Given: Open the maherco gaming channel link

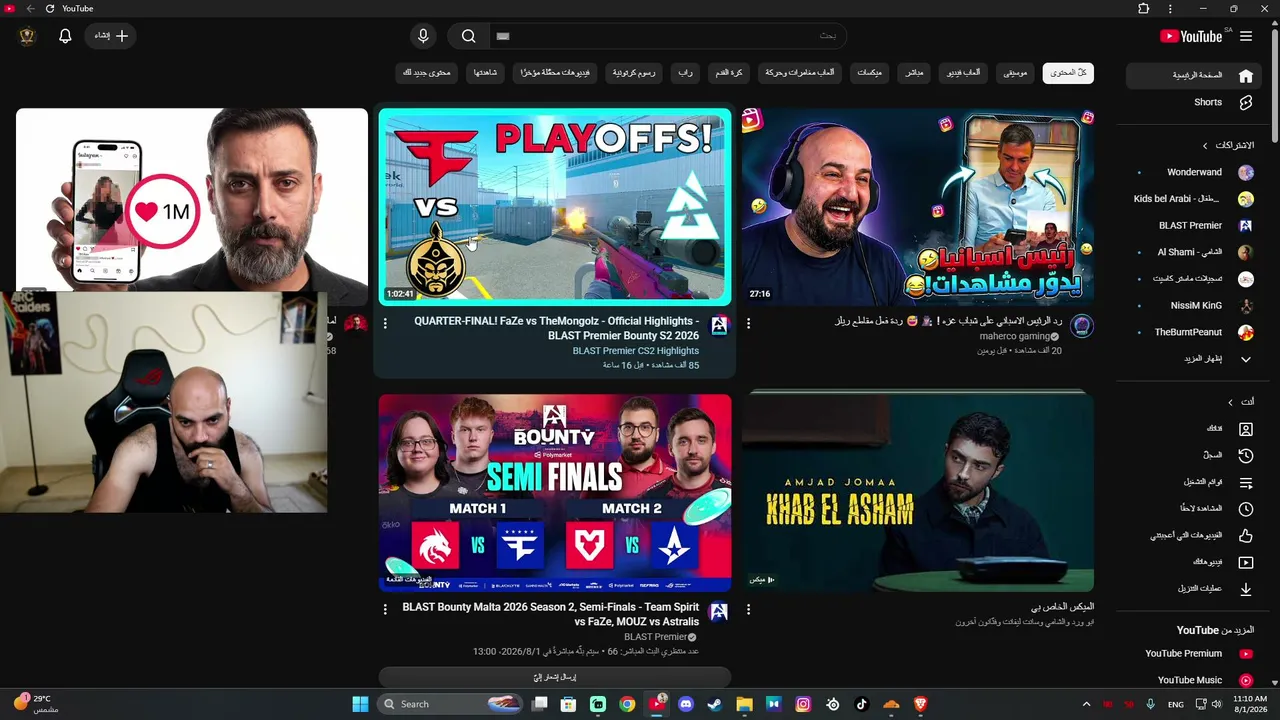Looking at the screenshot, I should coord(1016,337).
